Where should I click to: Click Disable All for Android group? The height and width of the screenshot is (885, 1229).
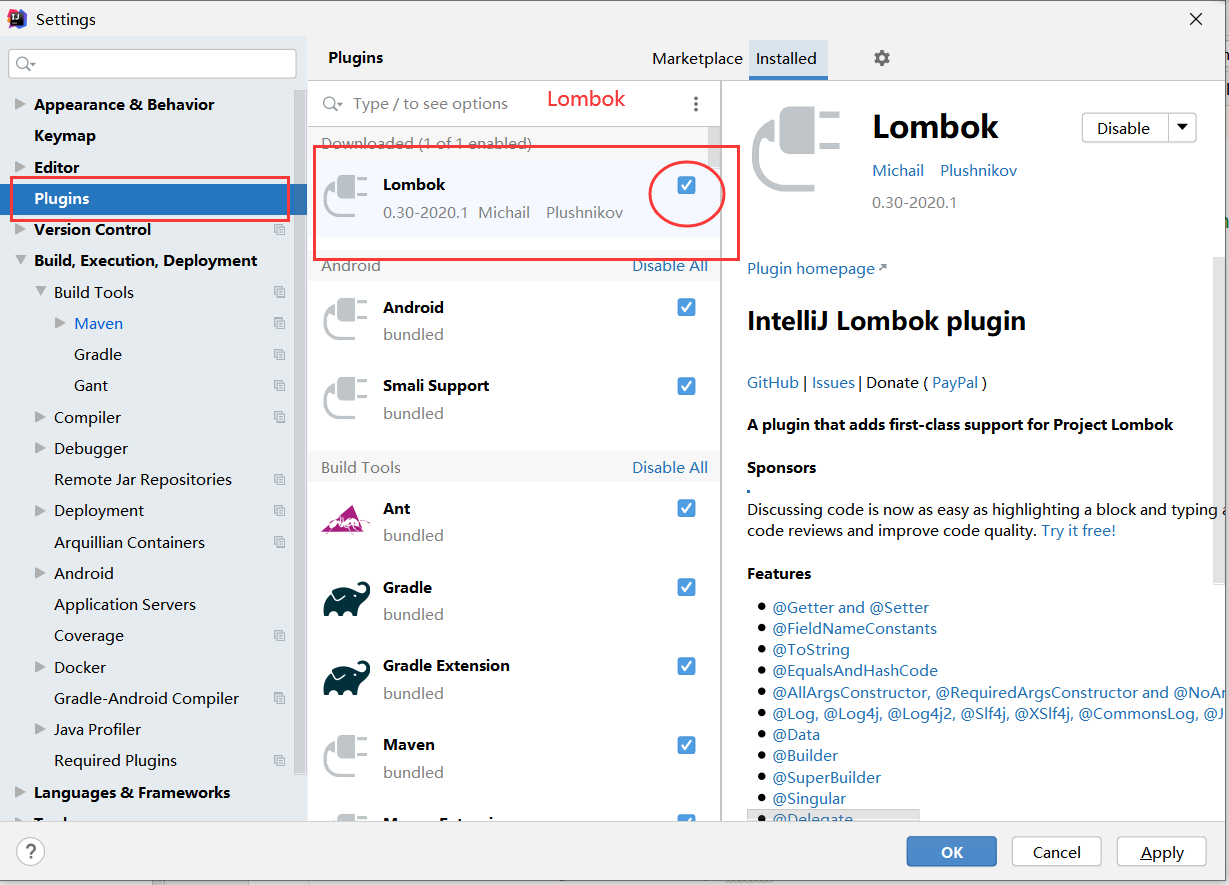click(670, 266)
